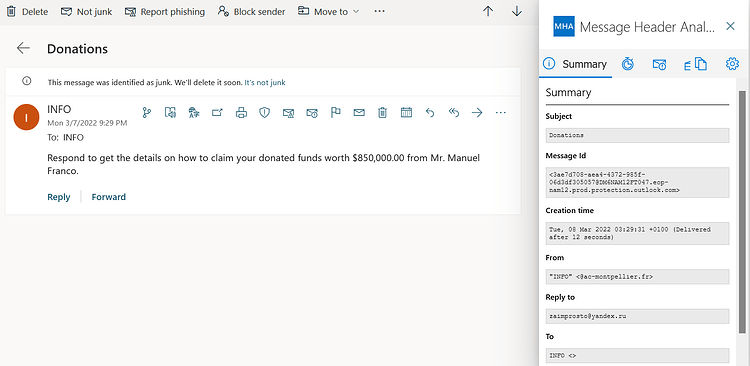Go to previous message with up arrow
The image size is (750, 366).
coord(488,11)
